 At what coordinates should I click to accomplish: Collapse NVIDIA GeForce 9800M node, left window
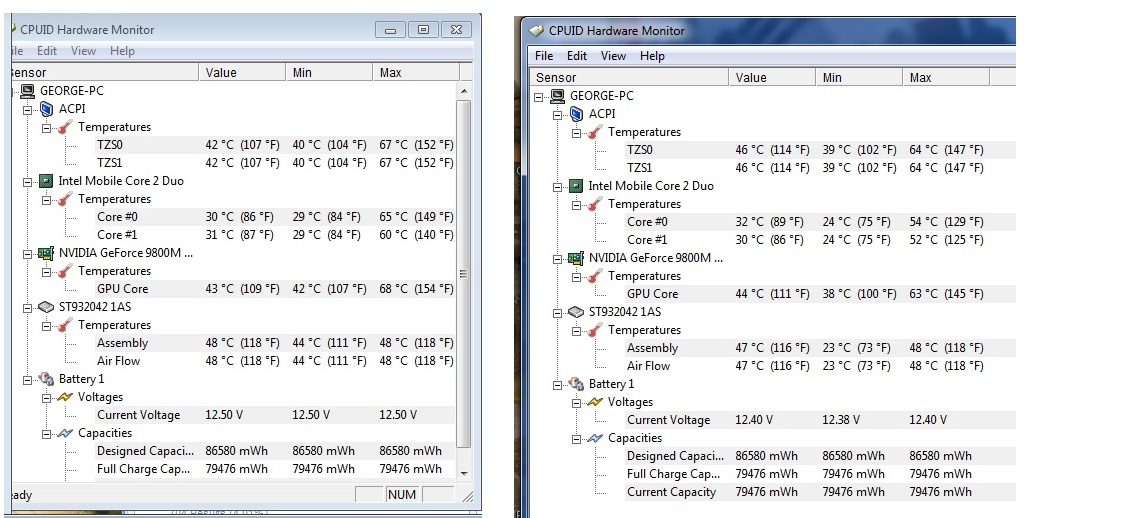point(28,253)
